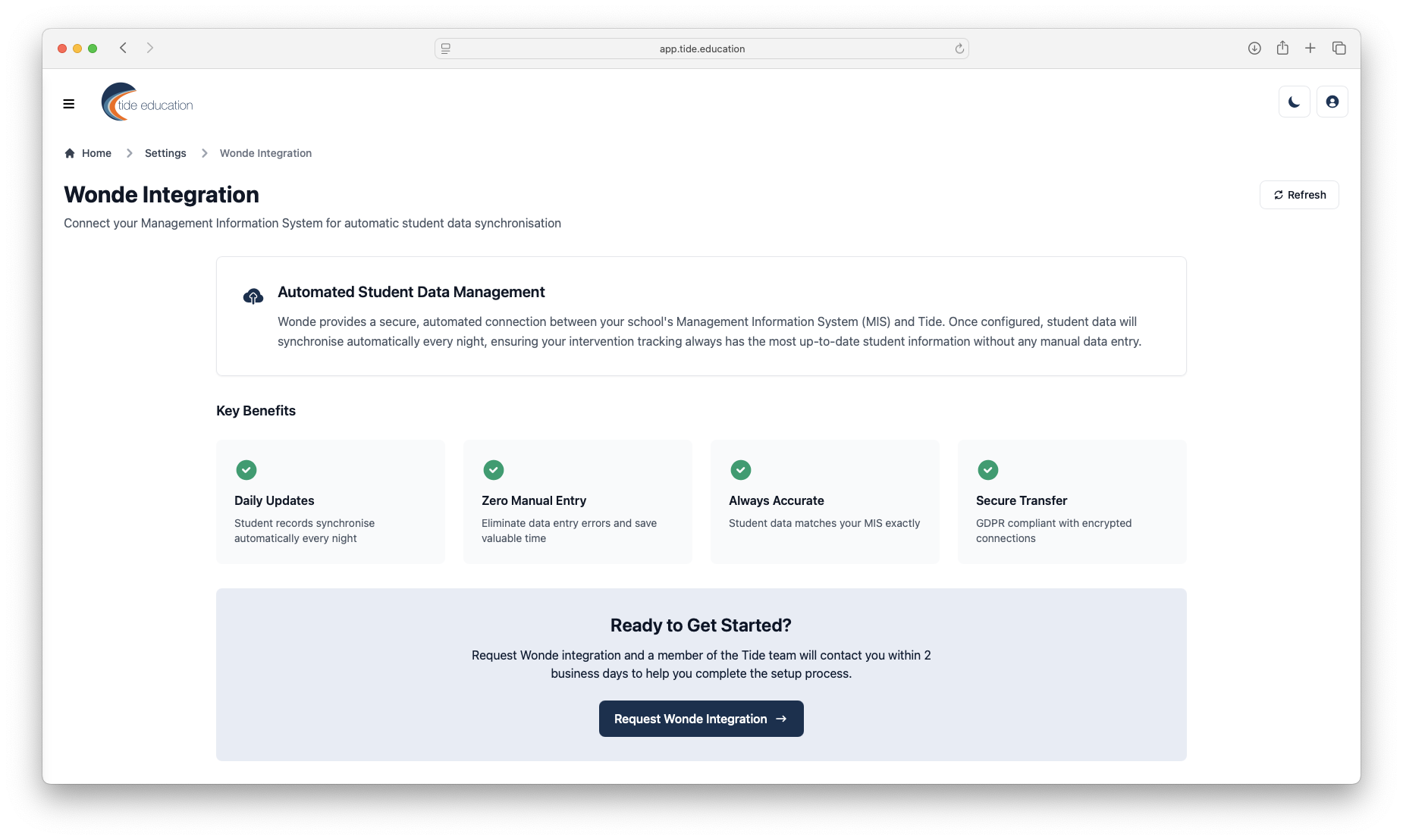This screenshot has height=840, width=1403.
Task: Click the Refresh button
Action: coord(1299,195)
